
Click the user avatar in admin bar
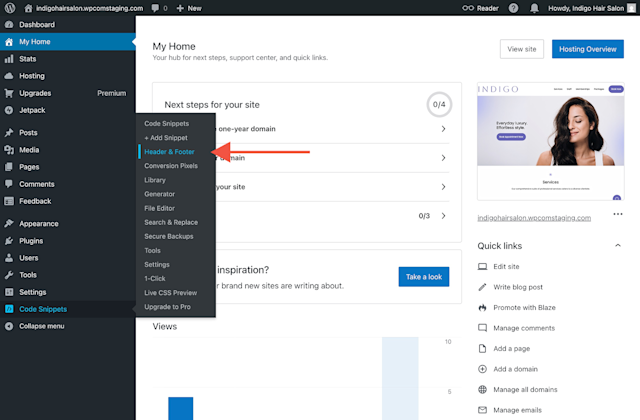[631, 8]
